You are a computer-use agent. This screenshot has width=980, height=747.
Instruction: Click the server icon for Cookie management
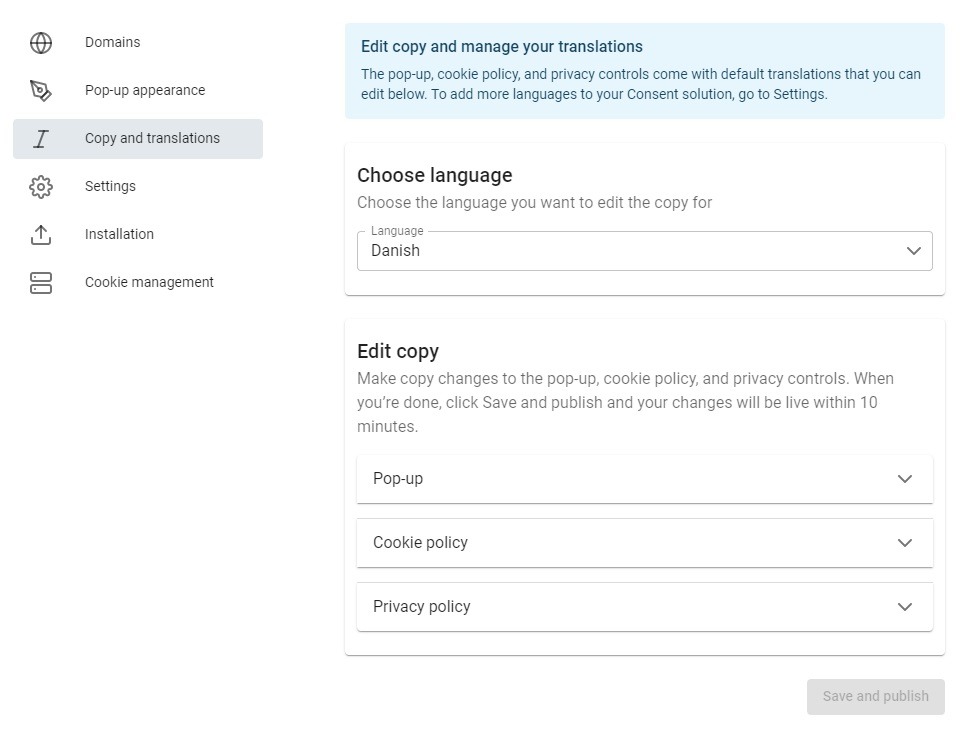tap(41, 283)
